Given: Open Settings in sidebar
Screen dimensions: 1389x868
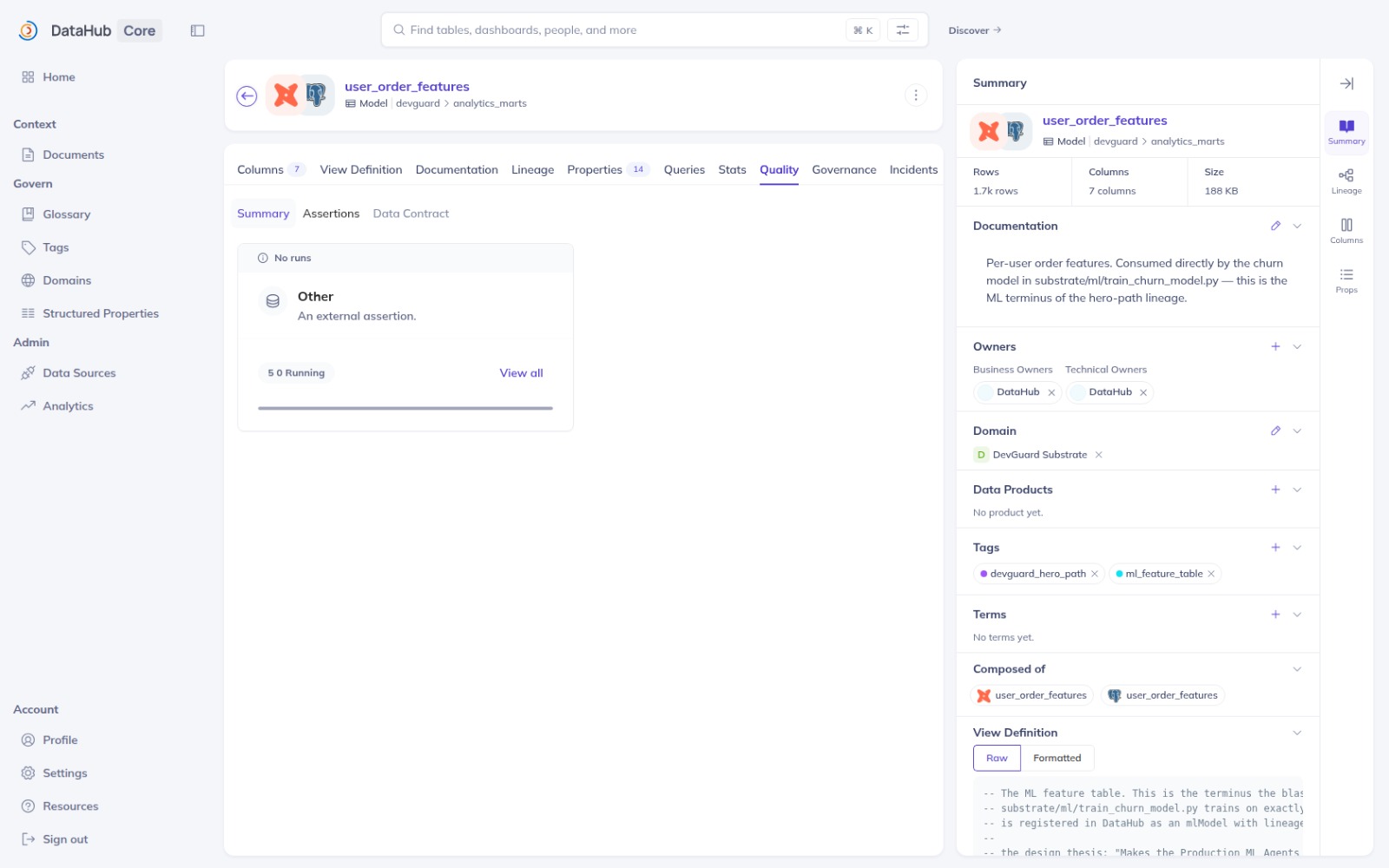Looking at the screenshot, I should [x=64, y=773].
